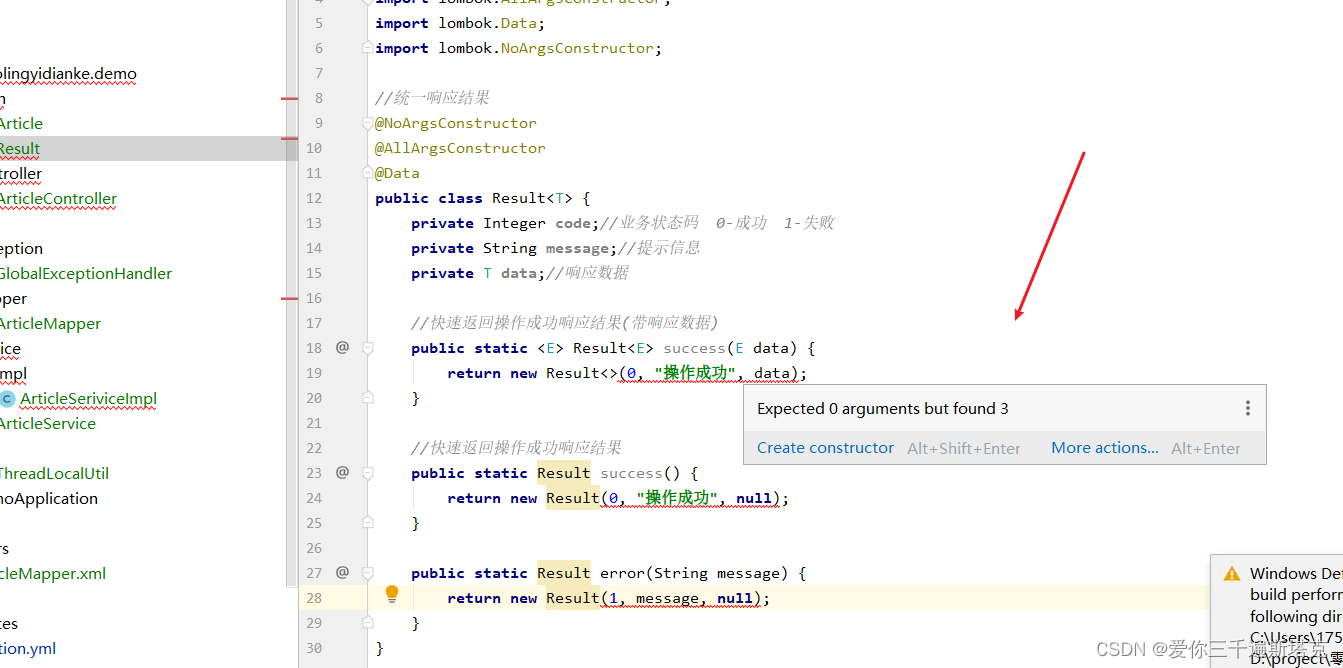Click the red error stripe marker in the sidebar
The height and width of the screenshot is (668, 1343).
pos(290,99)
